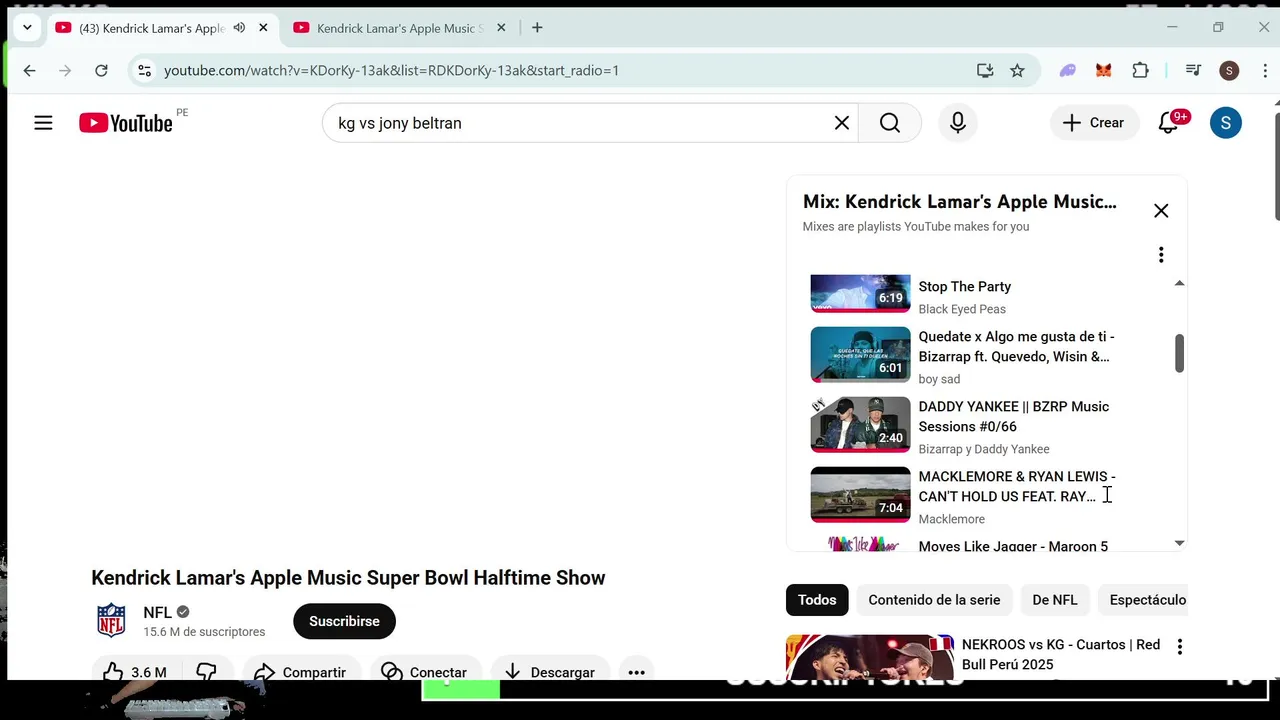Click the purple extension icon

[x=1068, y=70]
